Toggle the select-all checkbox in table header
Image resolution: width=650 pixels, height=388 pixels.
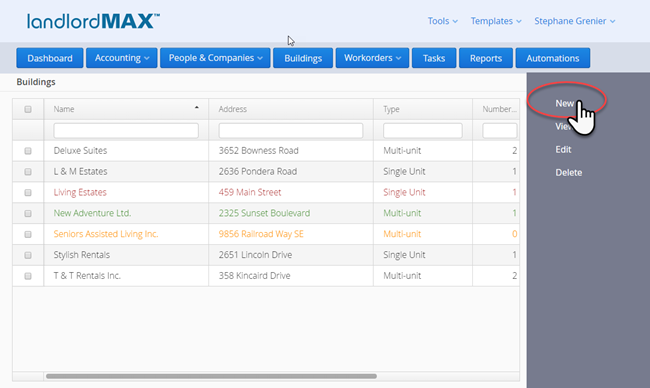28,109
